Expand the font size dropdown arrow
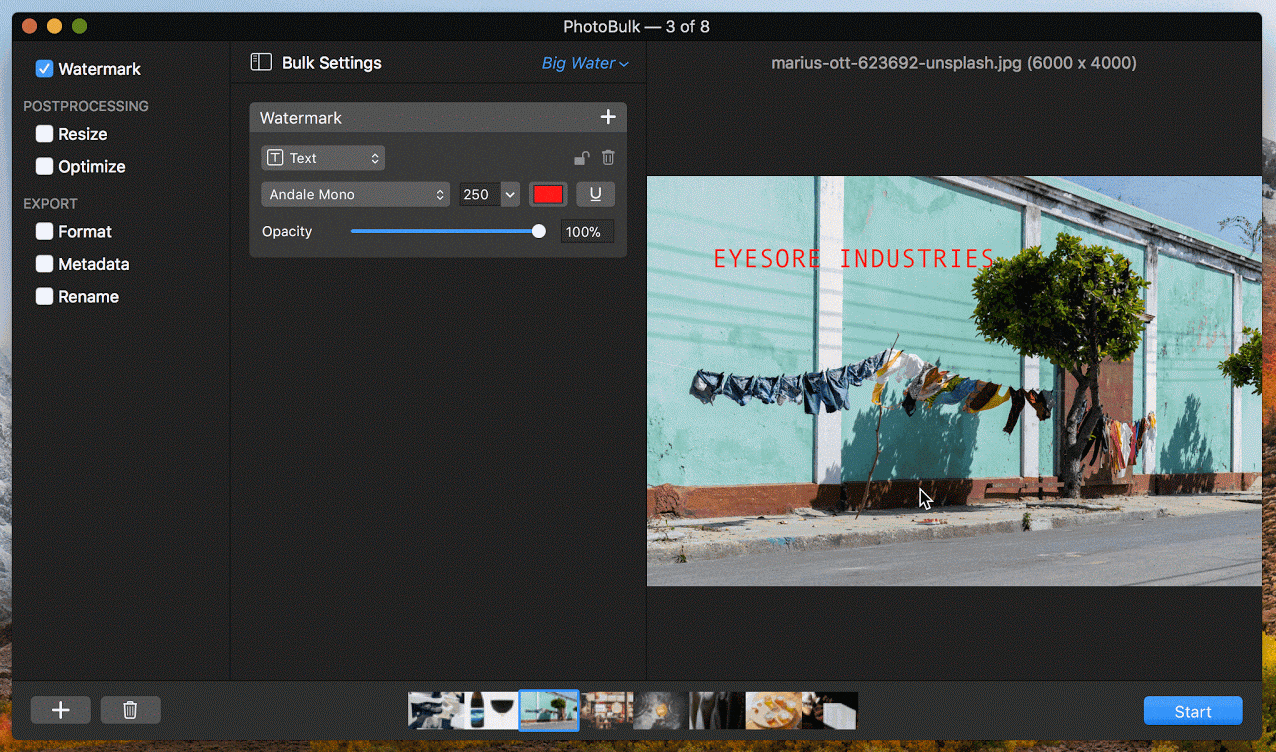 tap(510, 194)
